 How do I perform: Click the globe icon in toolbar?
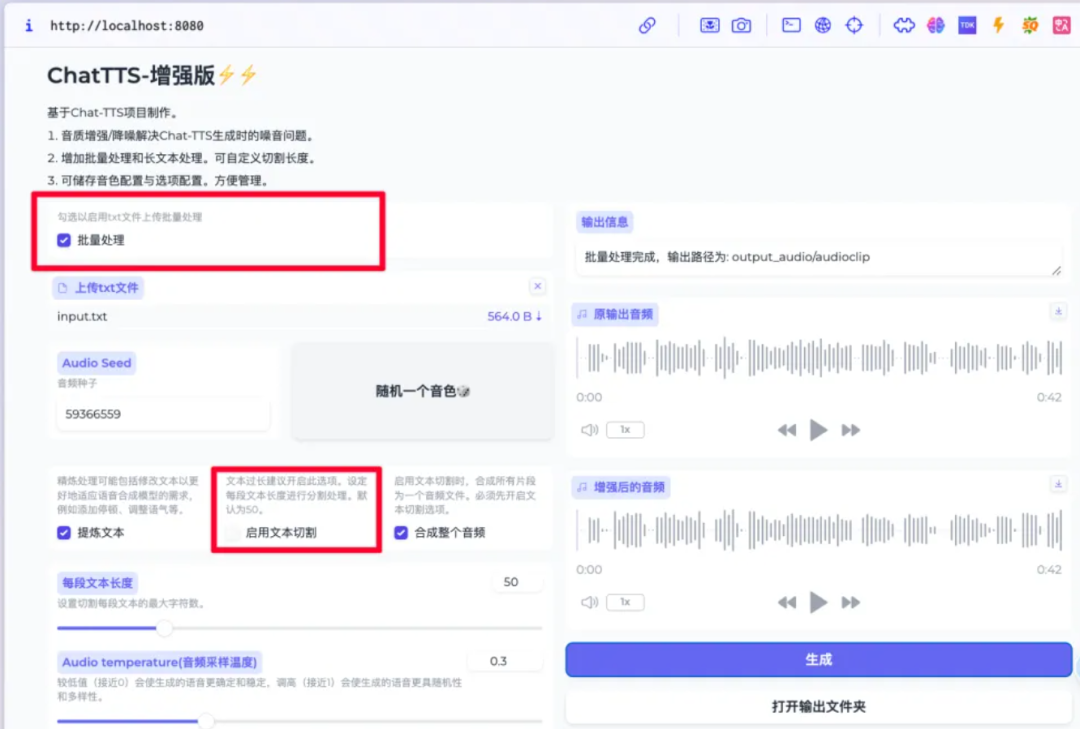(822, 25)
